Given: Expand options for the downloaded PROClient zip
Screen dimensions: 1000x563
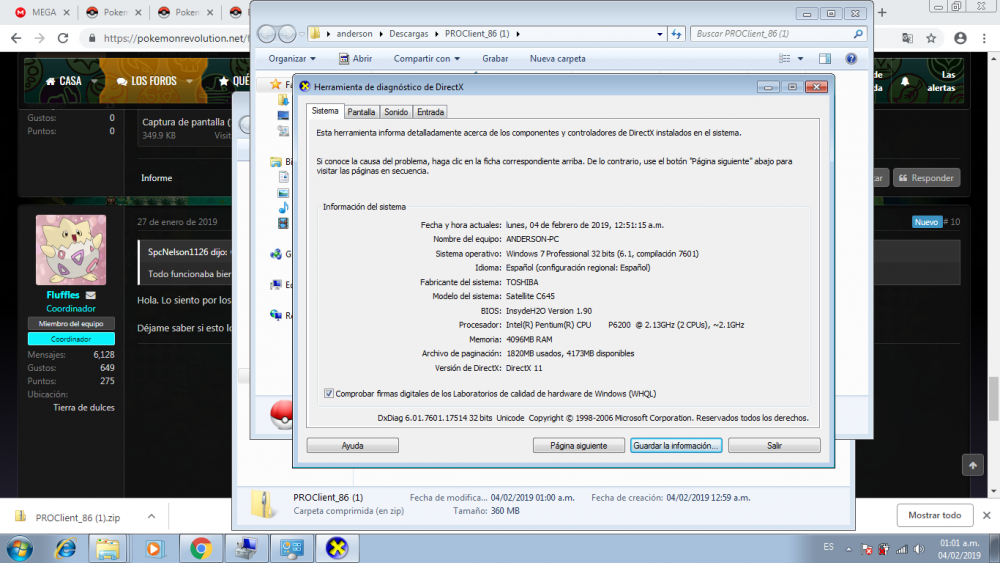Looking at the screenshot, I should point(152,517).
